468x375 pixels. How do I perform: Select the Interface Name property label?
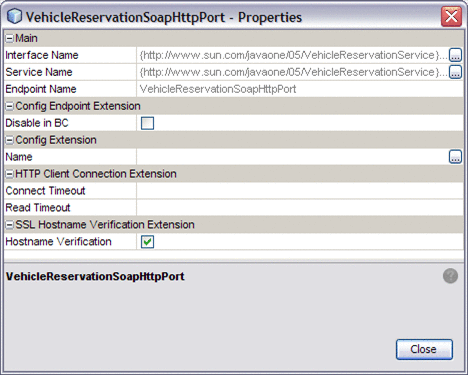pos(42,55)
